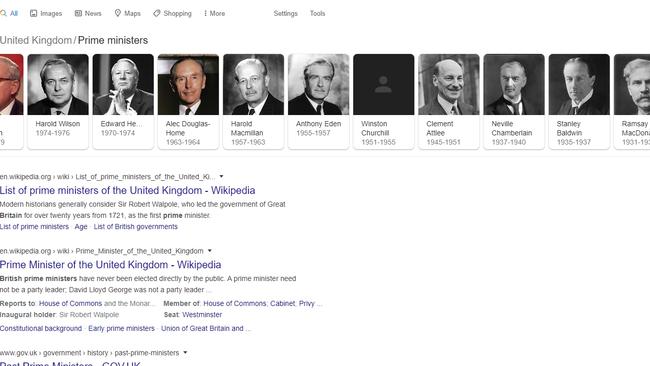Screen dimensions: 650x366
Task: Click the House of Commons link under Member of
Action: [x=235, y=303]
